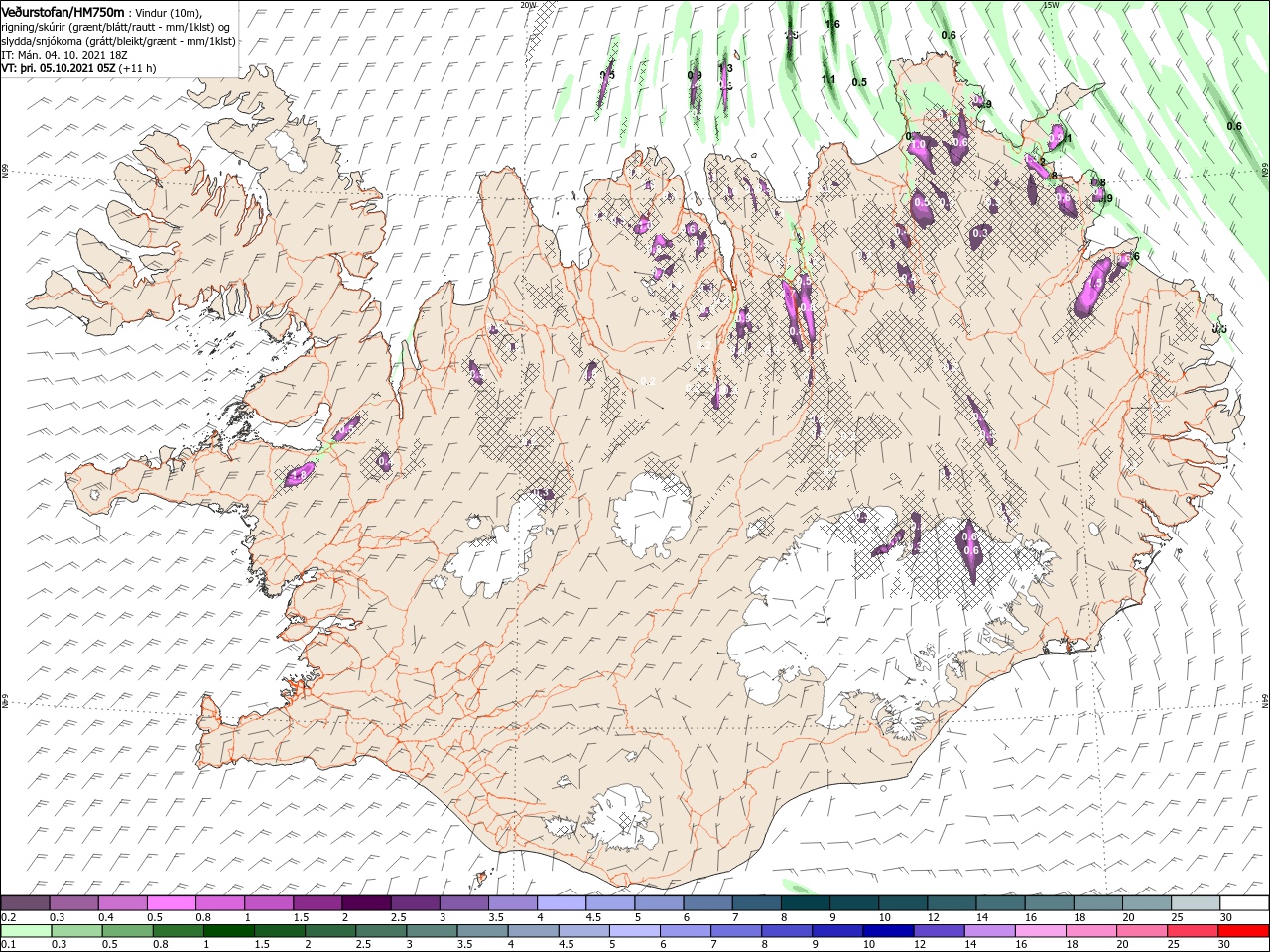Click the "1.6" precipitation value on the map
The width and height of the screenshot is (1270, 952).
pos(832,24)
